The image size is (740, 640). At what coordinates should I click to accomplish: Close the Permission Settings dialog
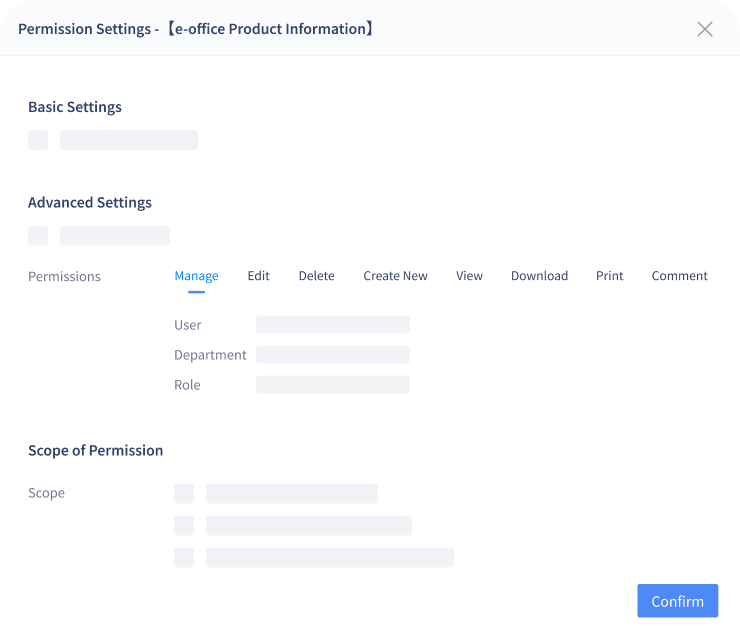pyautogui.click(x=705, y=29)
